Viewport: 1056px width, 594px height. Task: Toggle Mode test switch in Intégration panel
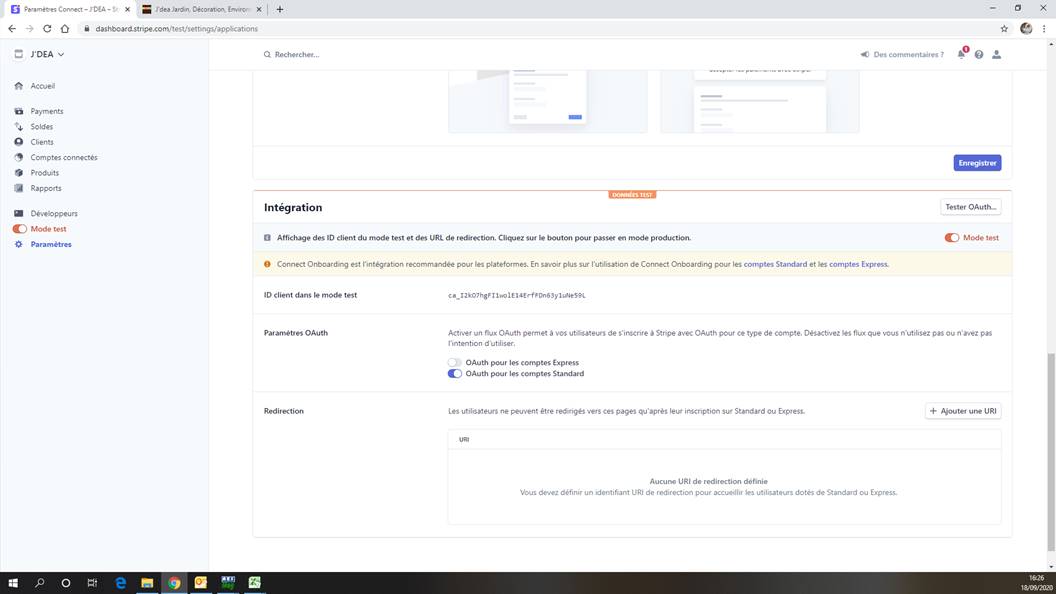tap(952, 238)
